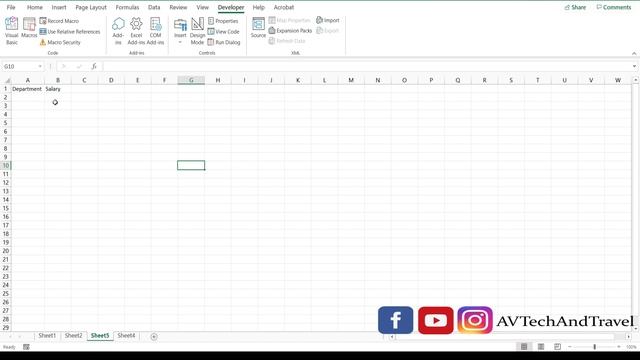Collapse the ribbon with the chevron
640x360 pixels.
pyautogui.click(x=634, y=53)
